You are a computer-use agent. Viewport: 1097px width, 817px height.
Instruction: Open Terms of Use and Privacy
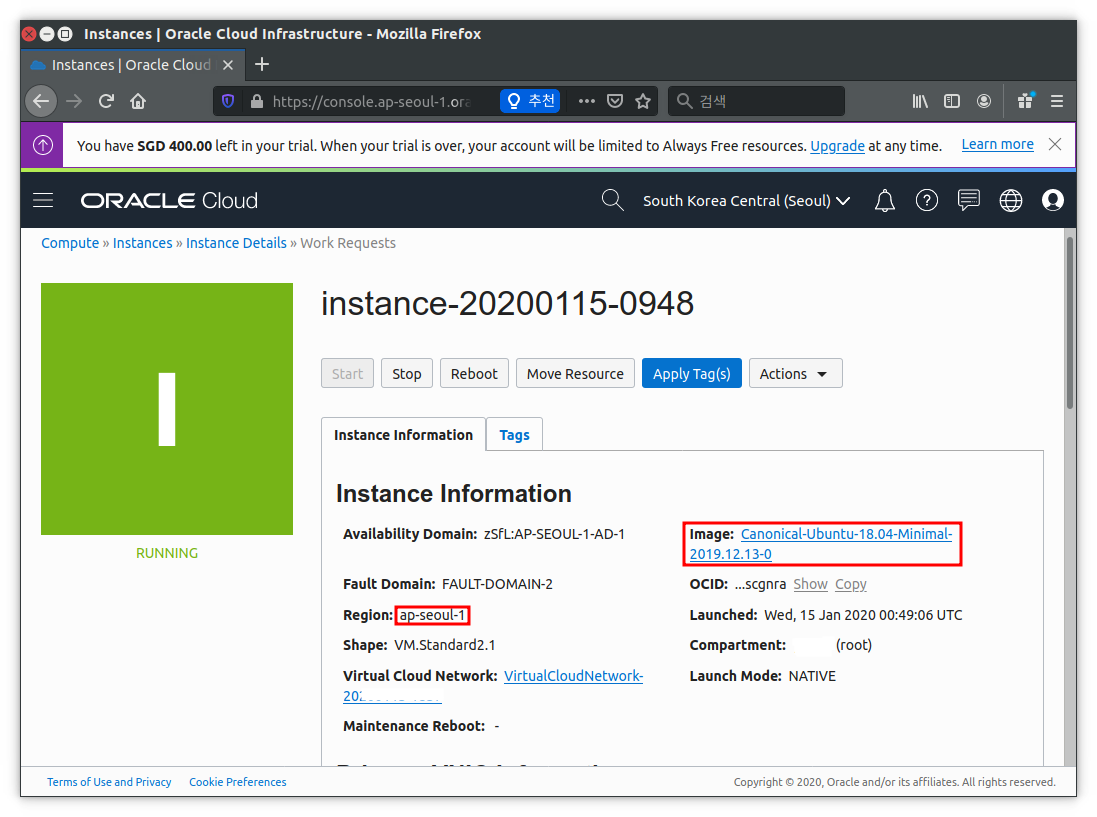coord(109,782)
